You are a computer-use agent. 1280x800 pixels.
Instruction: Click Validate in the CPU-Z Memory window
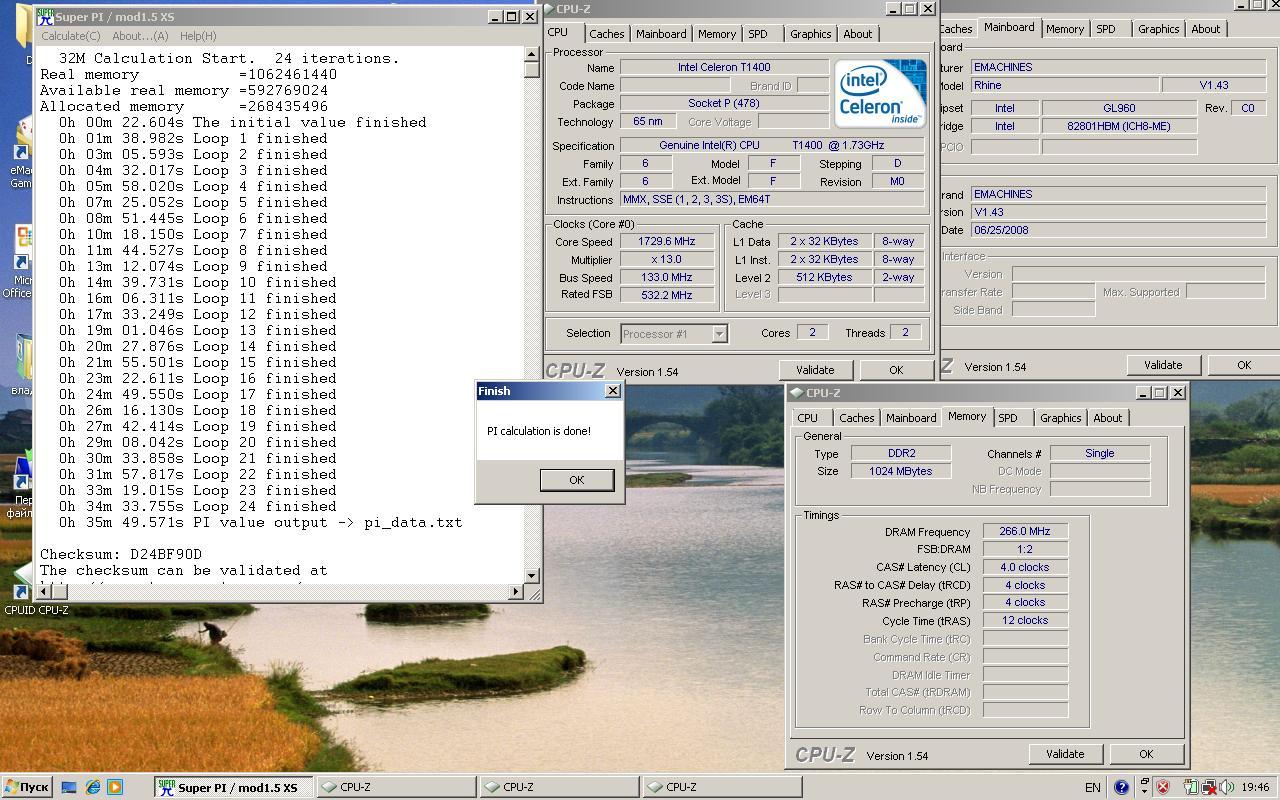pyautogui.click(x=1064, y=754)
